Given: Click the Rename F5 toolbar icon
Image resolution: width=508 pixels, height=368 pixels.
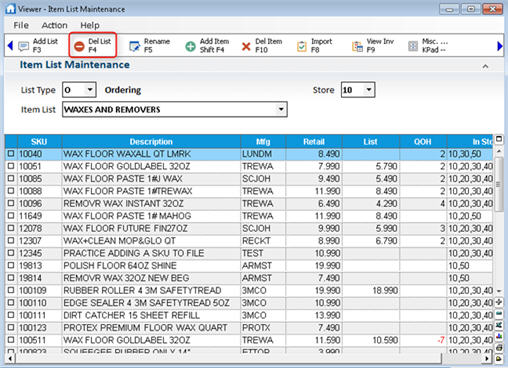Looking at the screenshot, I should [135, 46].
